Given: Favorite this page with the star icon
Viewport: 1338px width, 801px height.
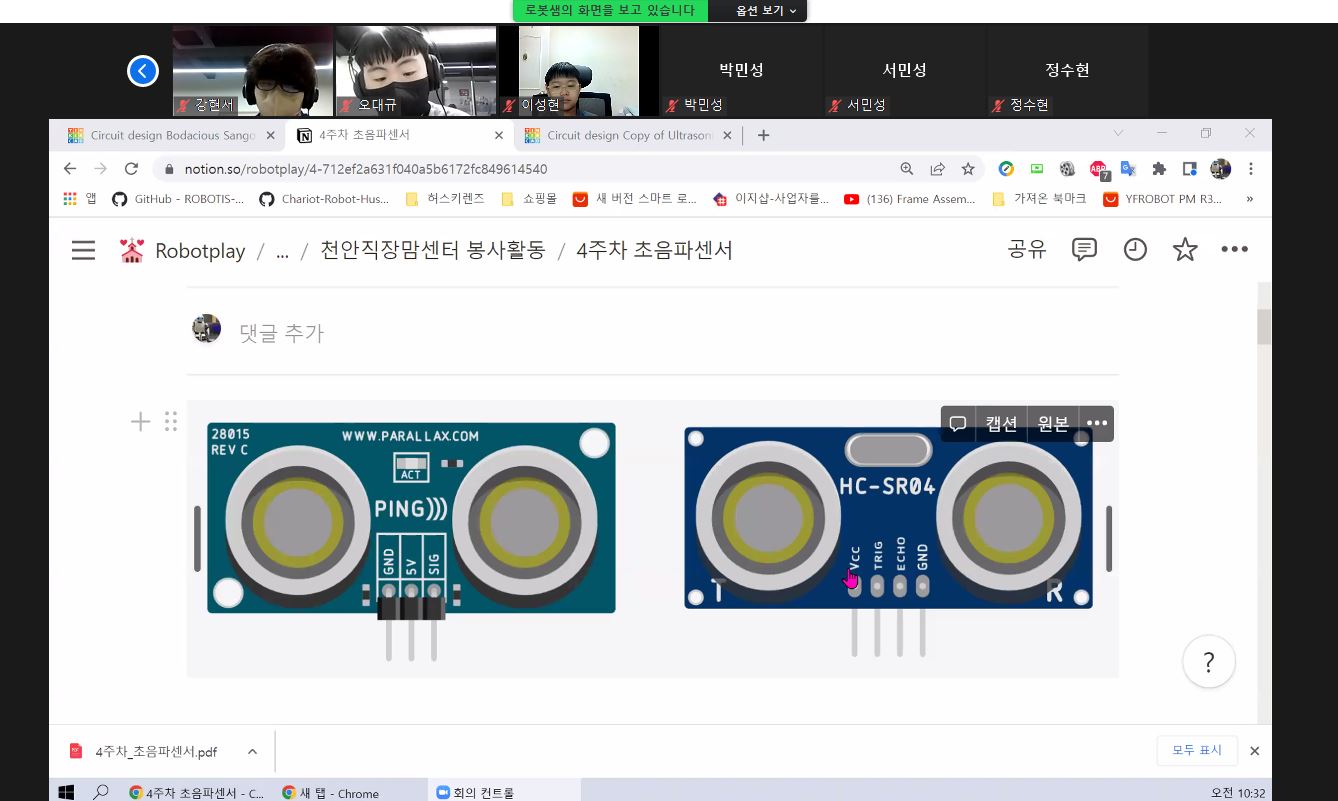Looking at the screenshot, I should pos(1185,250).
